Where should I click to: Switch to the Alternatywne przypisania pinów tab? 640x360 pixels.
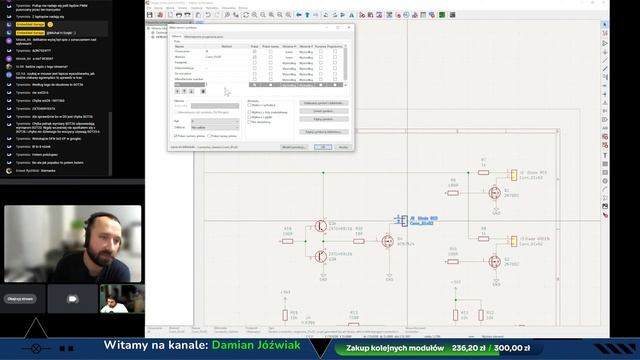(x=203, y=37)
